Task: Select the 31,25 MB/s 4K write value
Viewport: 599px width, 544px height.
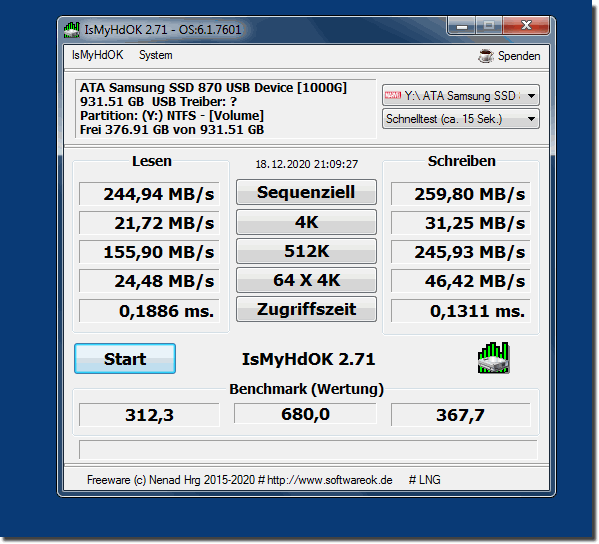Action: [461, 223]
